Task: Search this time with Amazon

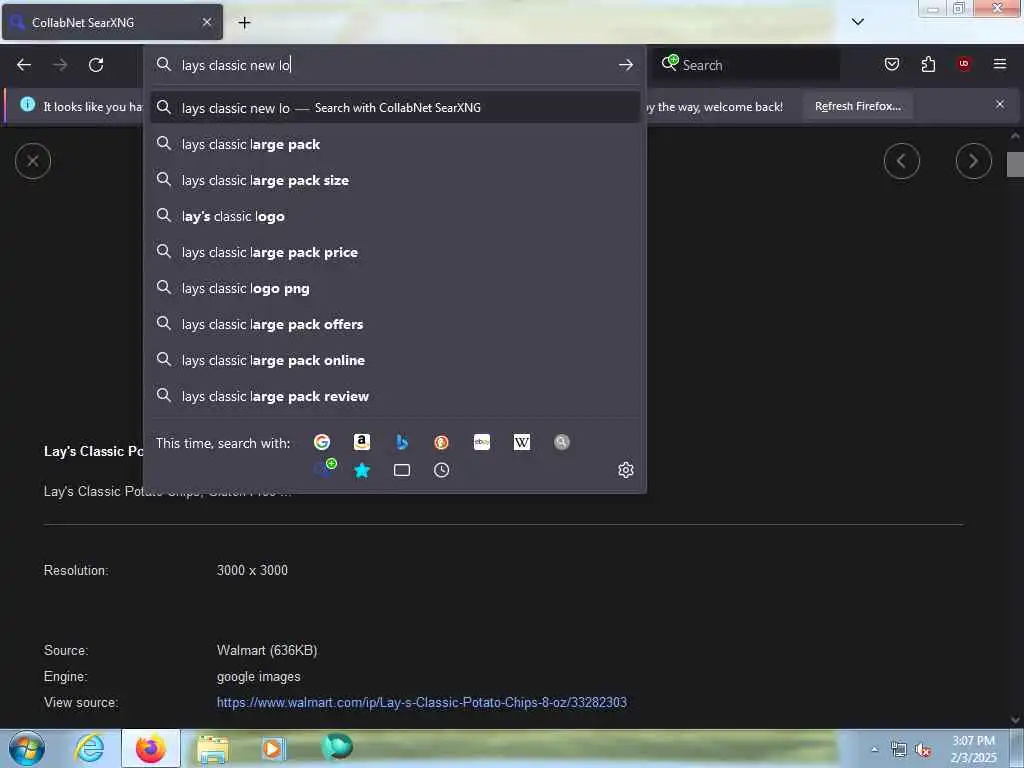Action: click(x=362, y=442)
